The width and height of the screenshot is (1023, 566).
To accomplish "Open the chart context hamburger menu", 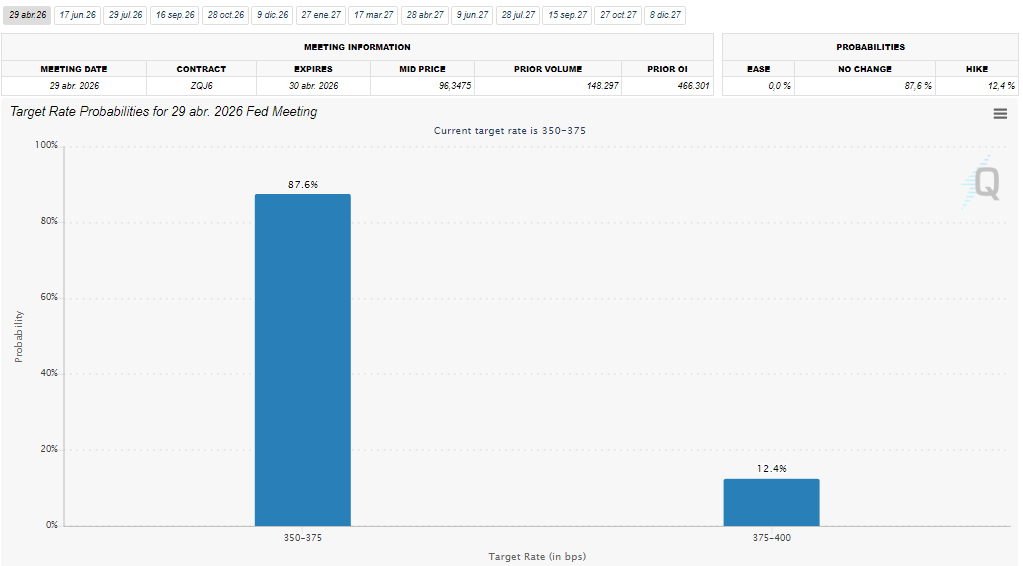I will tap(999, 114).
